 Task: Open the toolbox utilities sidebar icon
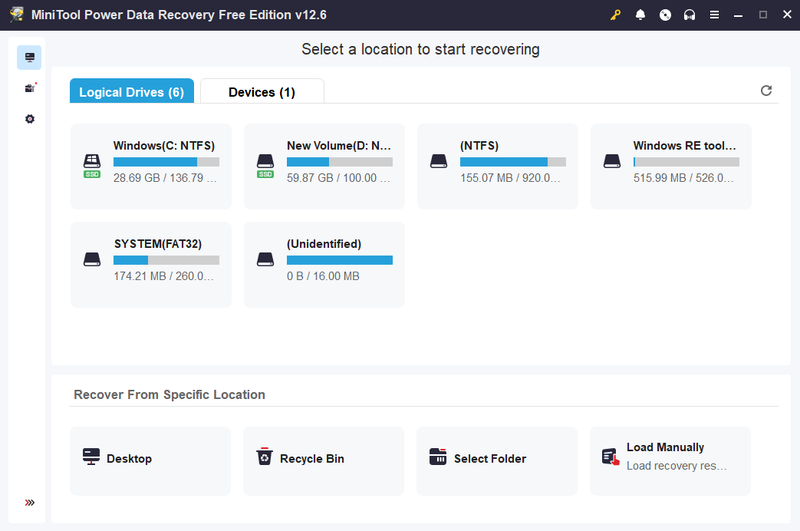coord(30,88)
